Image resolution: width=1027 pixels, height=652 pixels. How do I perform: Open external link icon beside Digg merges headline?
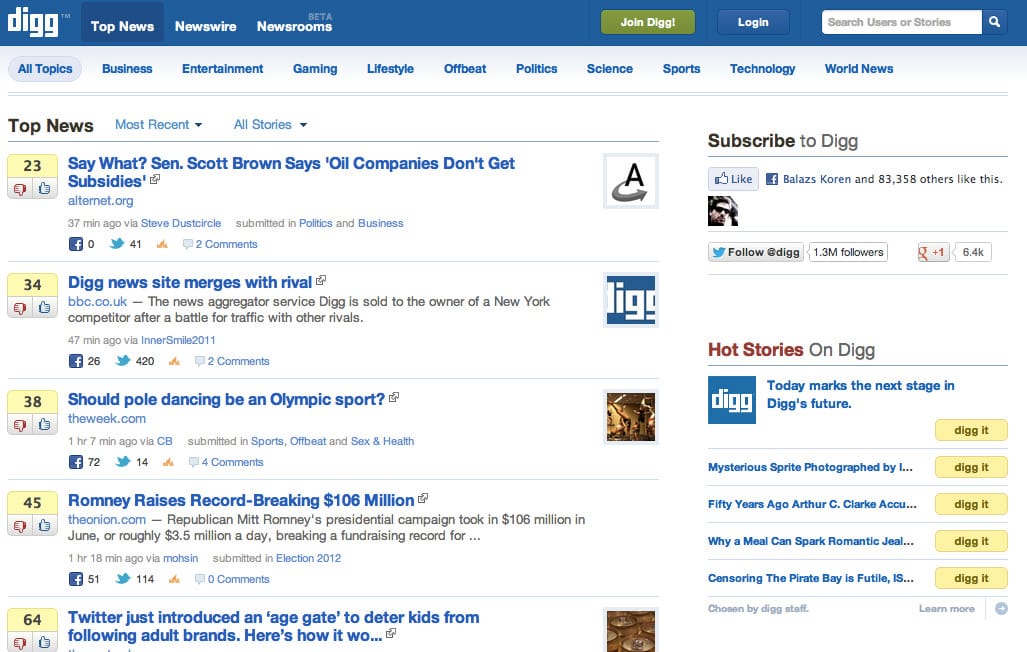321,280
